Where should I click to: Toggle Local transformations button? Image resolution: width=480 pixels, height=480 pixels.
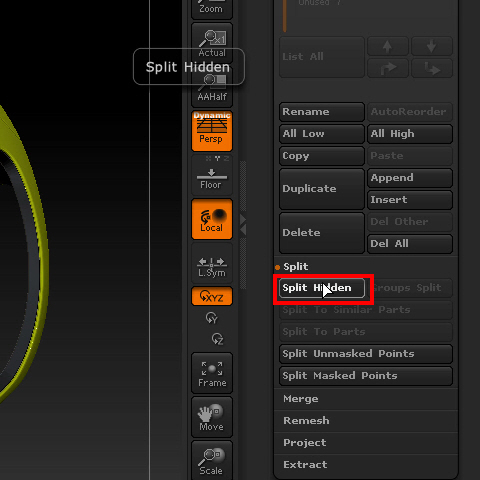[x=212, y=219]
